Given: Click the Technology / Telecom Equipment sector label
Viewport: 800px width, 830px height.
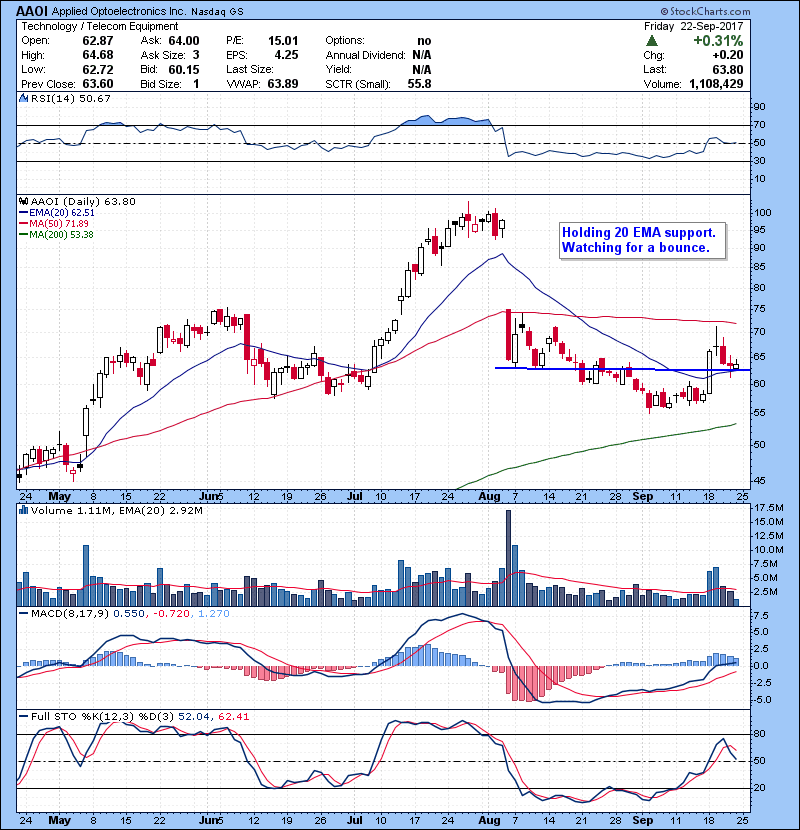Looking at the screenshot, I should pyautogui.click(x=100, y=26).
